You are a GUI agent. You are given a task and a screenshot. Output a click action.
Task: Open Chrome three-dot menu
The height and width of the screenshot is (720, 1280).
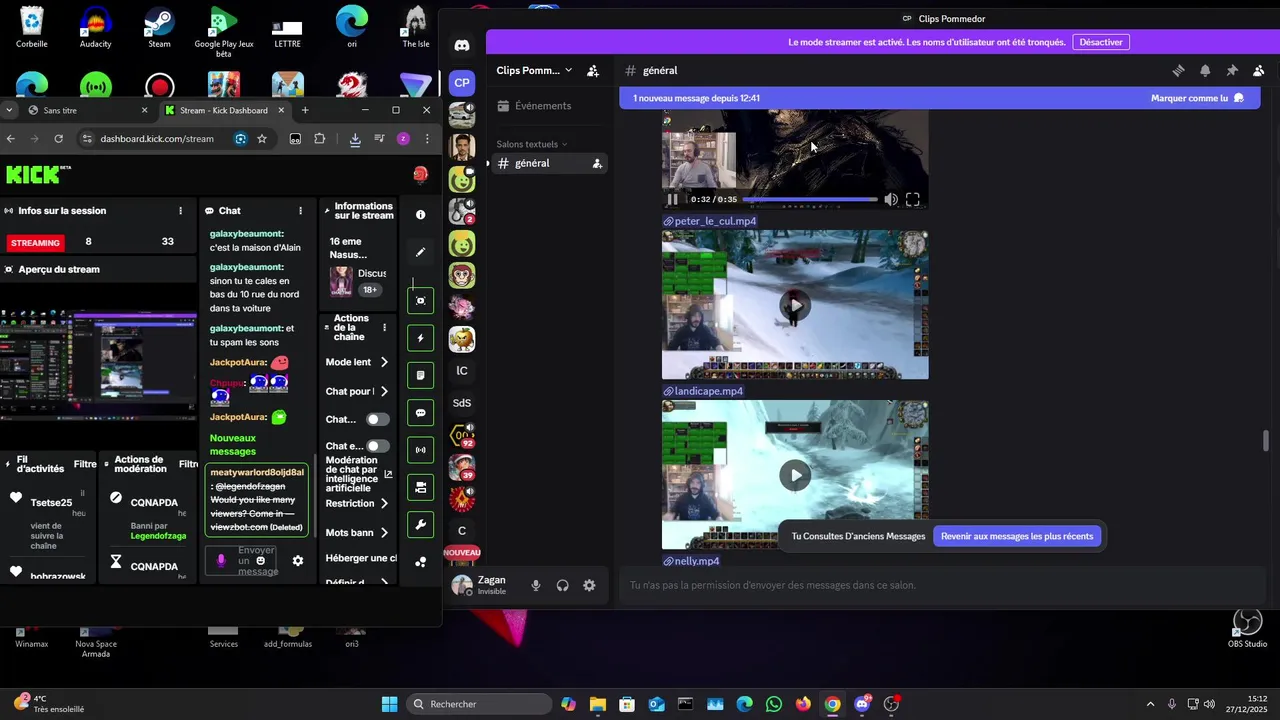[x=427, y=139]
